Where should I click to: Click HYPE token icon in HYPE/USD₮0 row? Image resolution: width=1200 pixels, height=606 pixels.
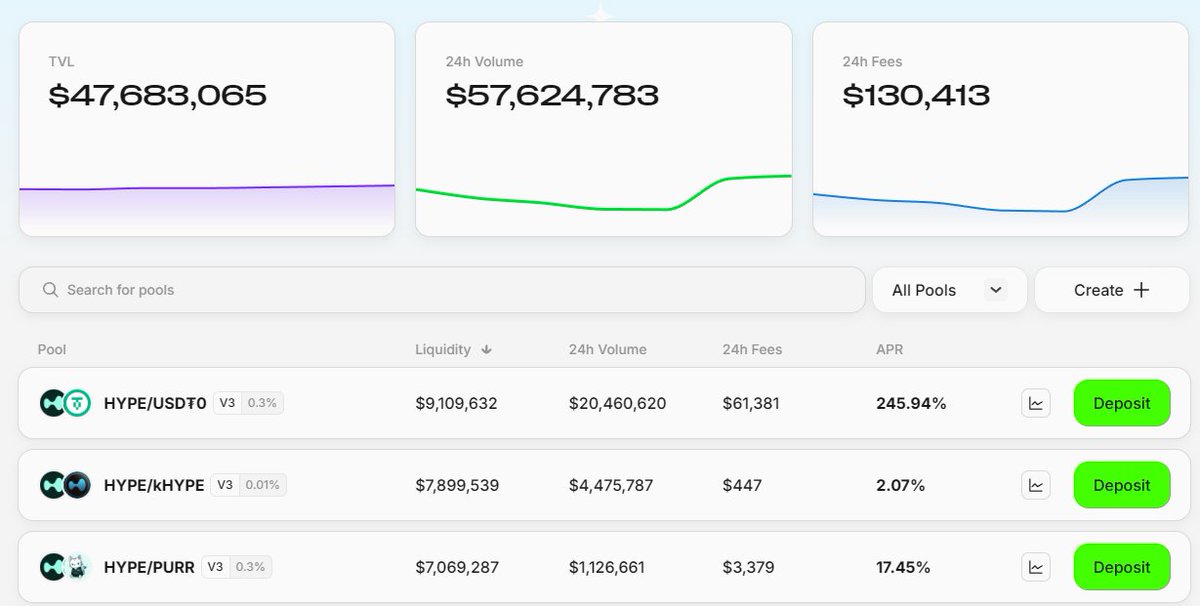(x=52, y=403)
